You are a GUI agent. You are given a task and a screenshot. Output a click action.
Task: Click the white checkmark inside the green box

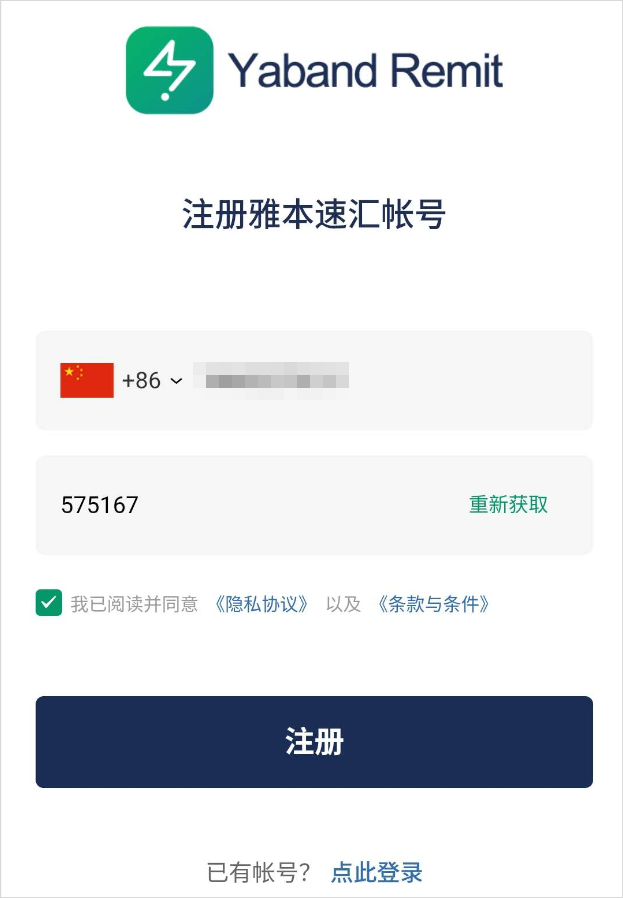click(x=49, y=603)
